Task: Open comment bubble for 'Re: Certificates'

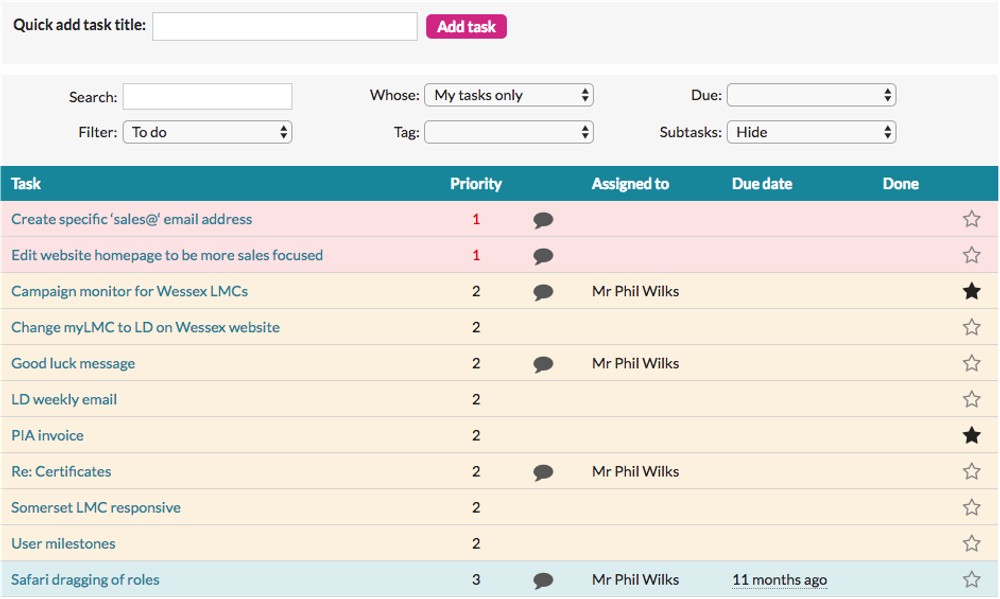Action: tap(543, 472)
